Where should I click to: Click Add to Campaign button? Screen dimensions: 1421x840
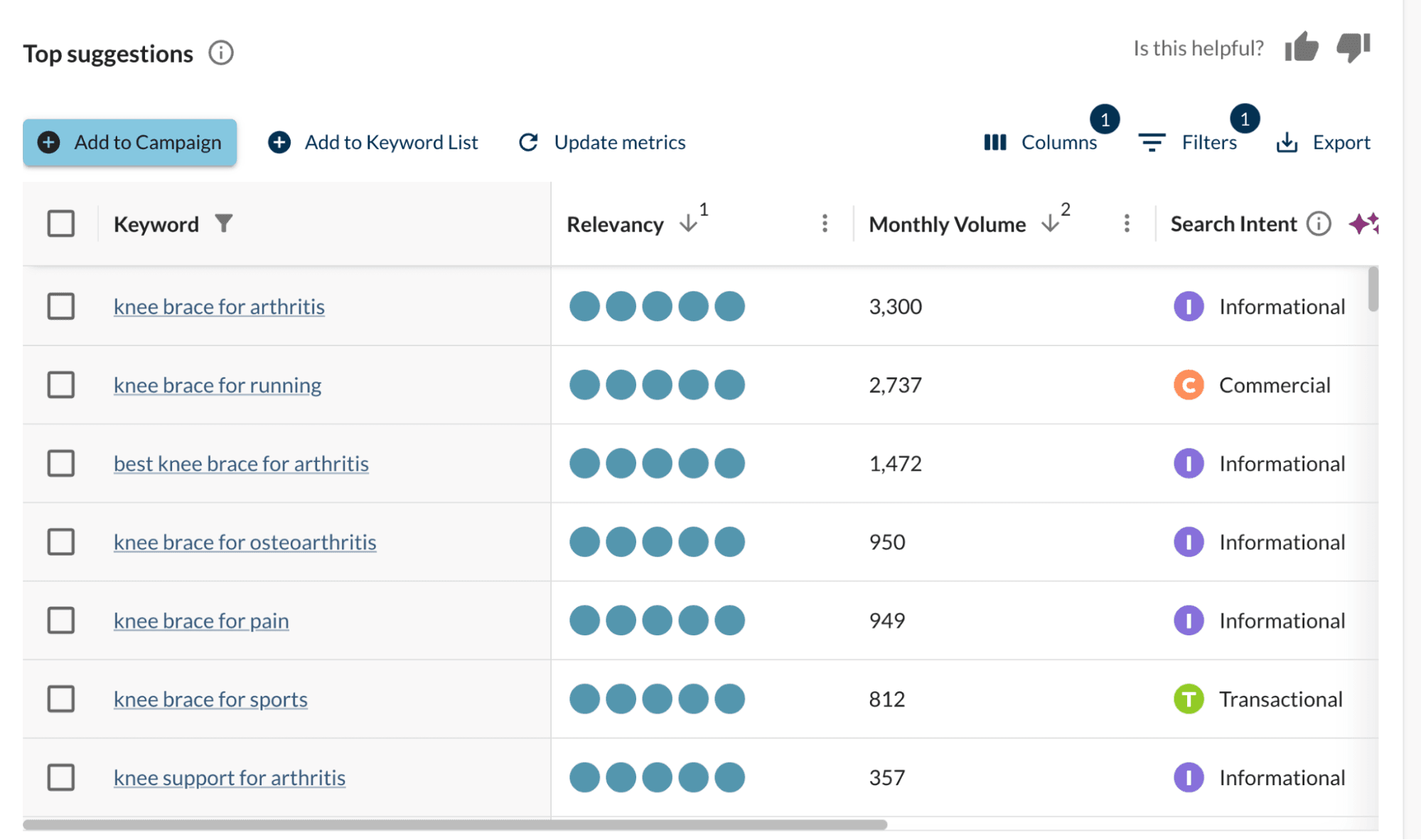[x=130, y=143]
